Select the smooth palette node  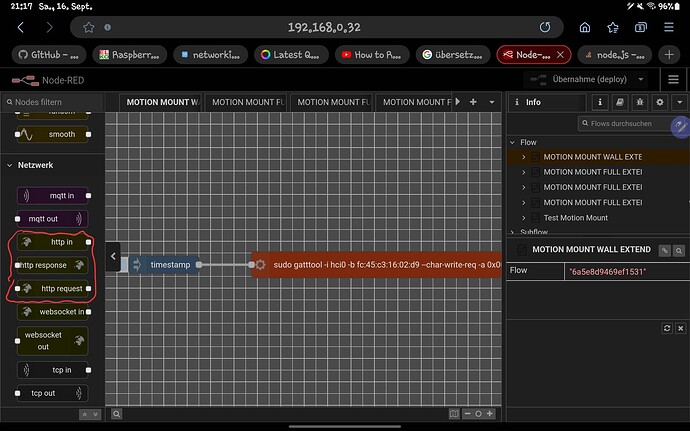(x=53, y=134)
